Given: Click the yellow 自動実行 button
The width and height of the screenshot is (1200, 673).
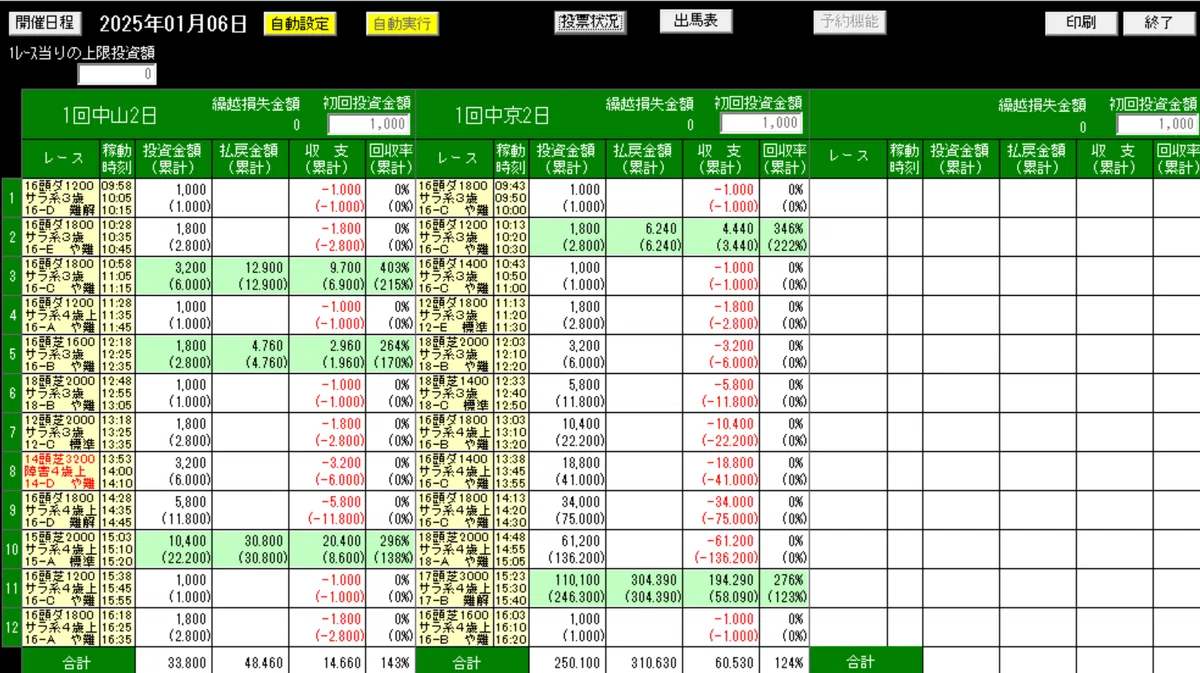Looking at the screenshot, I should click(402, 24).
